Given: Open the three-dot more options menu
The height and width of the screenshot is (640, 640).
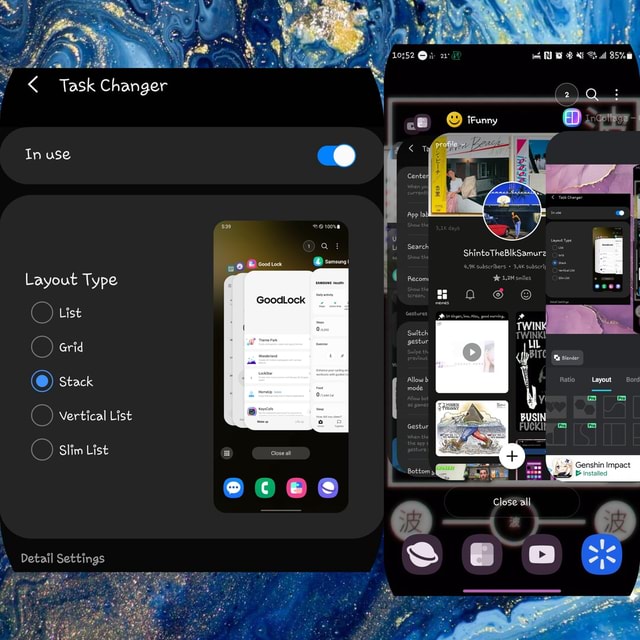Looking at the screenshot, I should pyautogui.click(x=617, y=94).
